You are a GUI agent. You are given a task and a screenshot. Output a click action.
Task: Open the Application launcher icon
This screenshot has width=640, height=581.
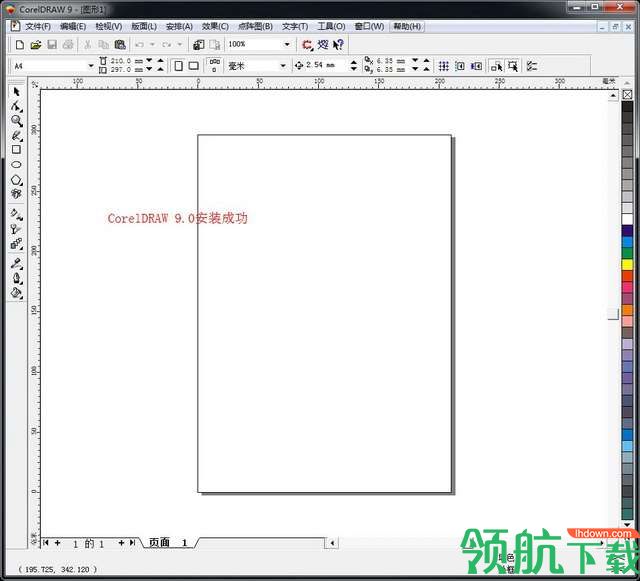click(307, 45)
